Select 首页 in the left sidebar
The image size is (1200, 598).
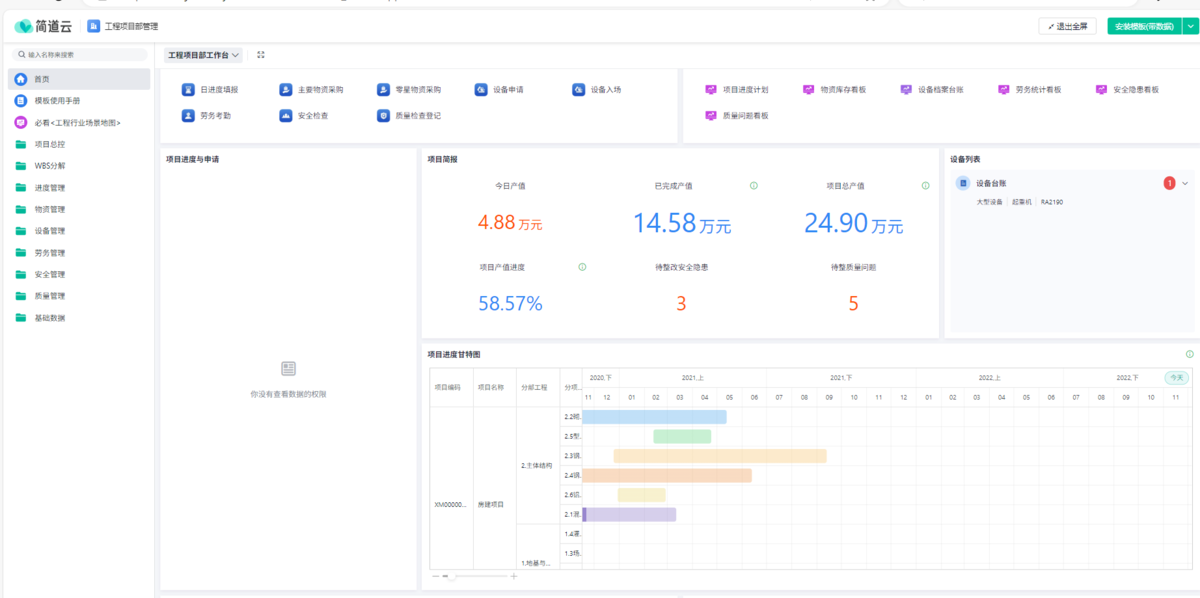click(x=41, y=79)
